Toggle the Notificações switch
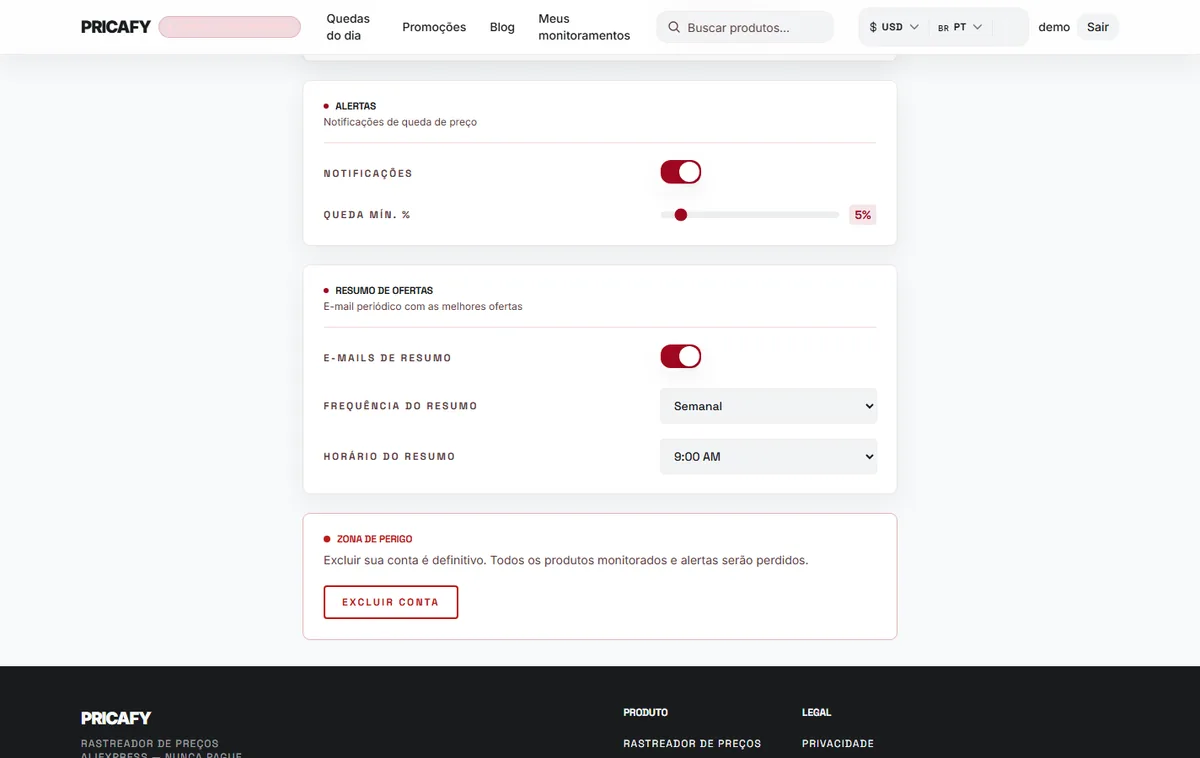 [x=681, y=172]
